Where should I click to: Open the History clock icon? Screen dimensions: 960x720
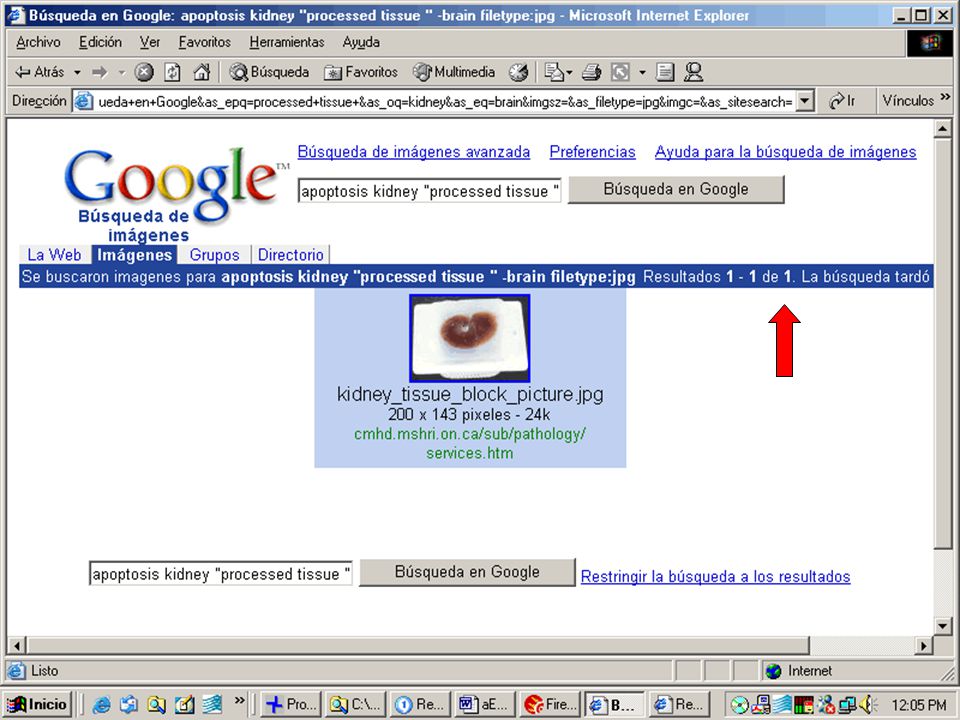pyautogui.click(x=519, y=72)
